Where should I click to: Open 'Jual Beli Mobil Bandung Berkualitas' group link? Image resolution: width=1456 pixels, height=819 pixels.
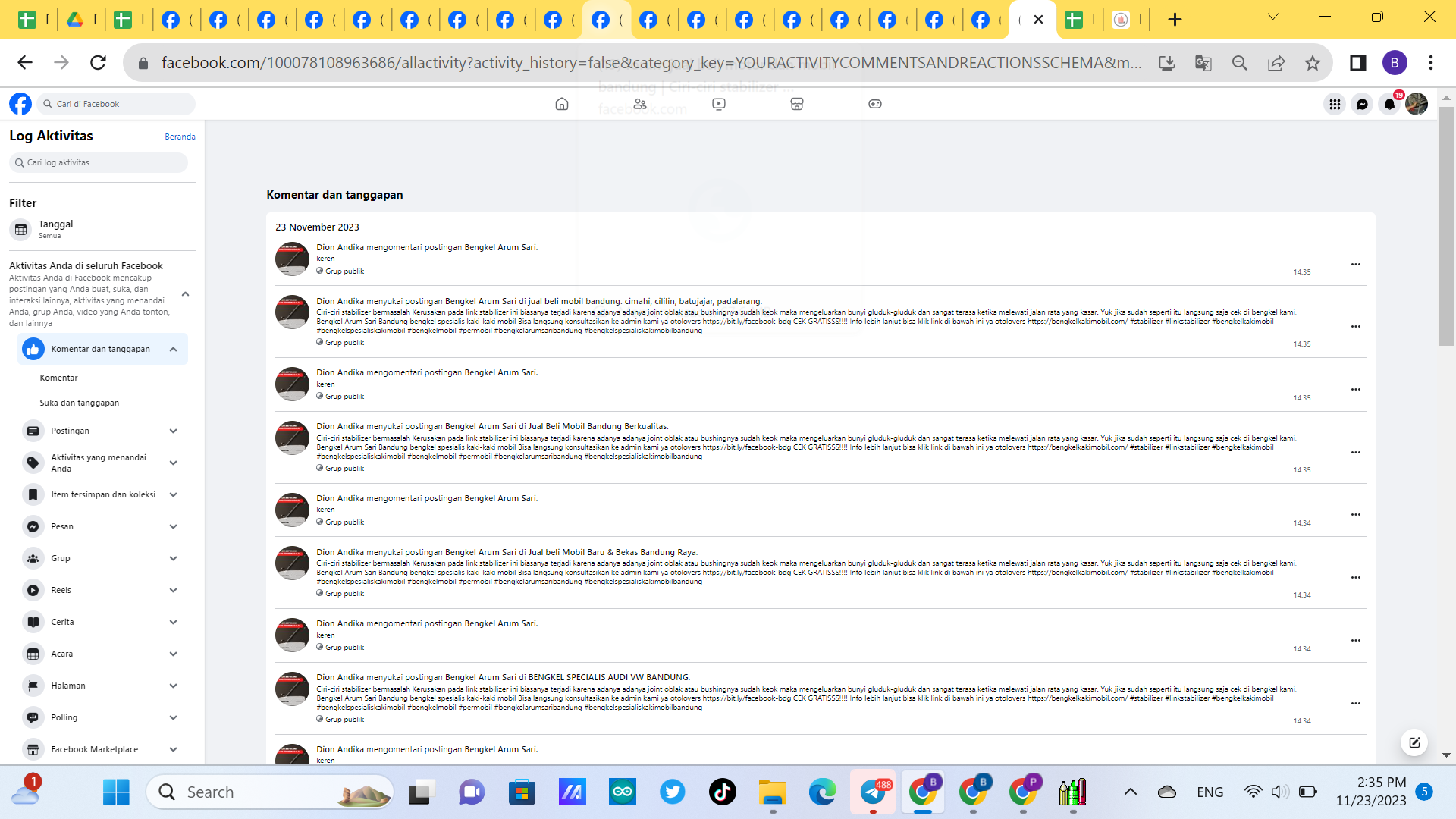tap(598, 426)
